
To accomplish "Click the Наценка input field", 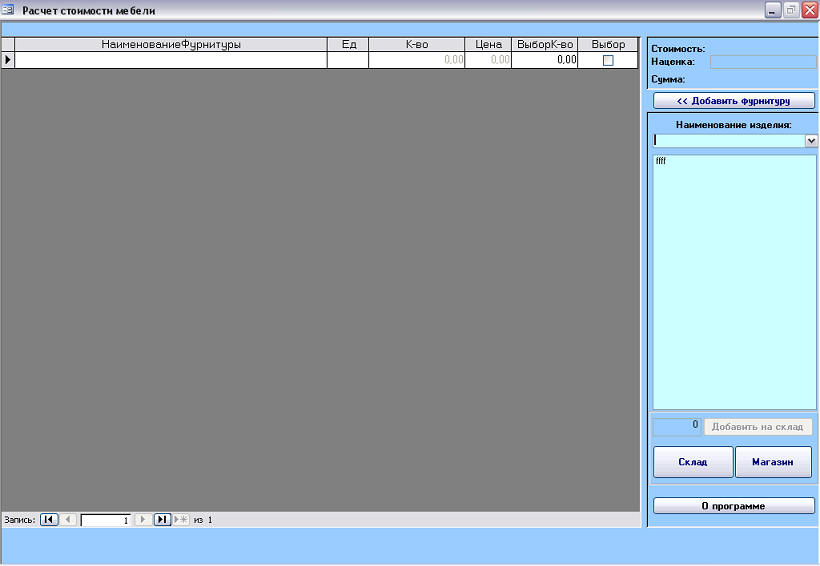I will point(762,62).
